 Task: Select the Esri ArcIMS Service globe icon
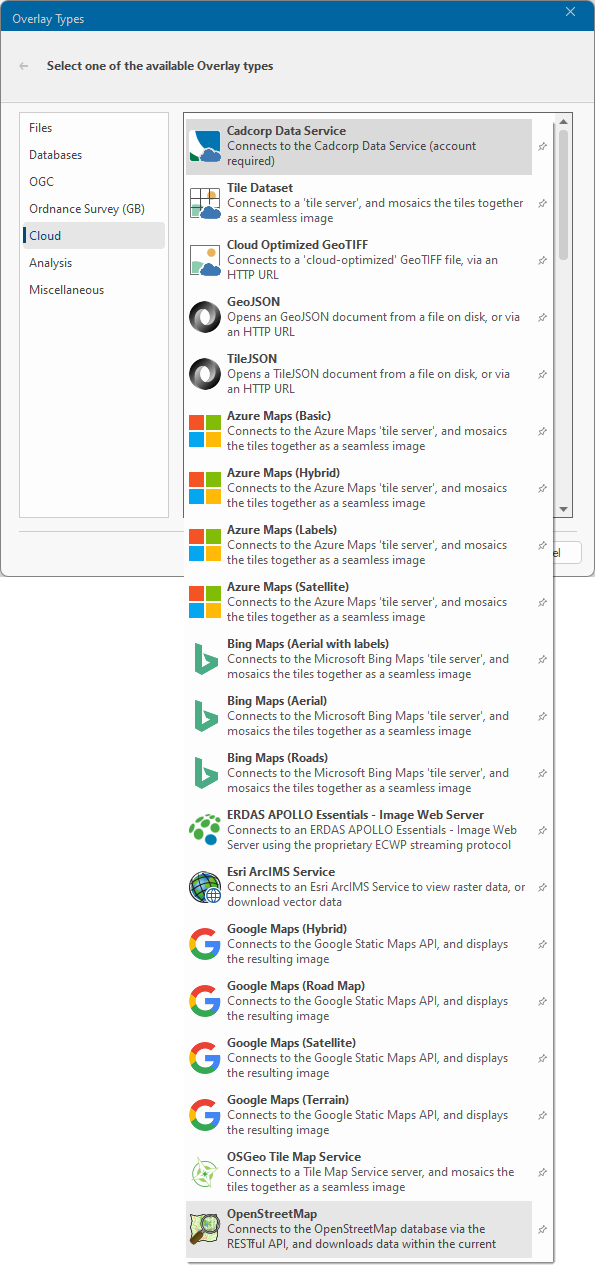pos(205,887)
